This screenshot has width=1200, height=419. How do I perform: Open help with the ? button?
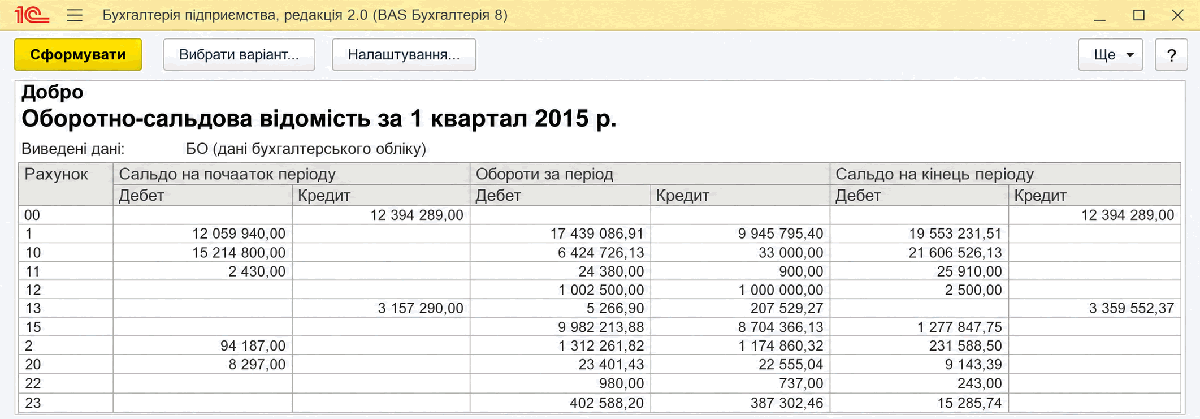(x=1170, y=55)
